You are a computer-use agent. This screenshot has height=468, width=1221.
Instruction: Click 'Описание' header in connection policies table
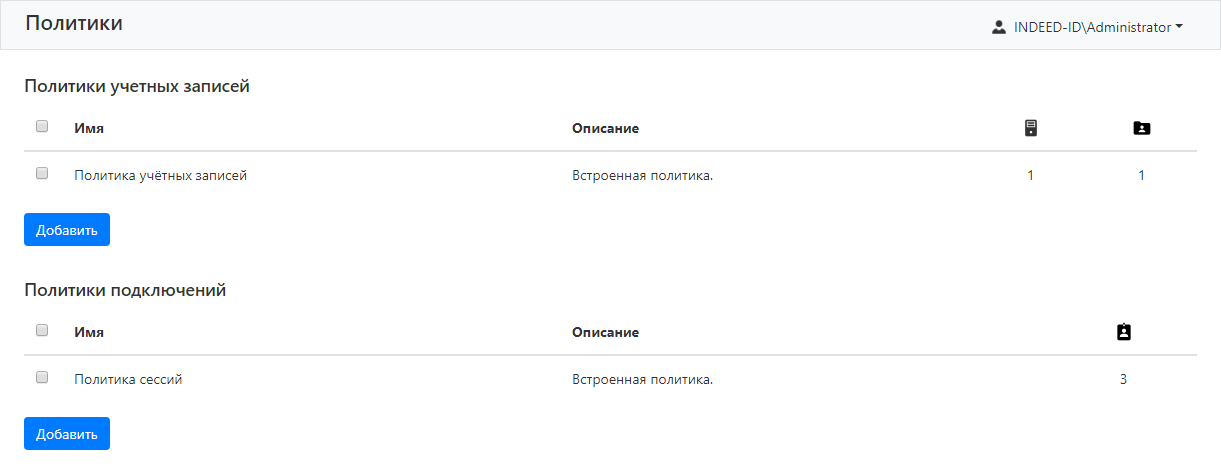tap(605, 332)
